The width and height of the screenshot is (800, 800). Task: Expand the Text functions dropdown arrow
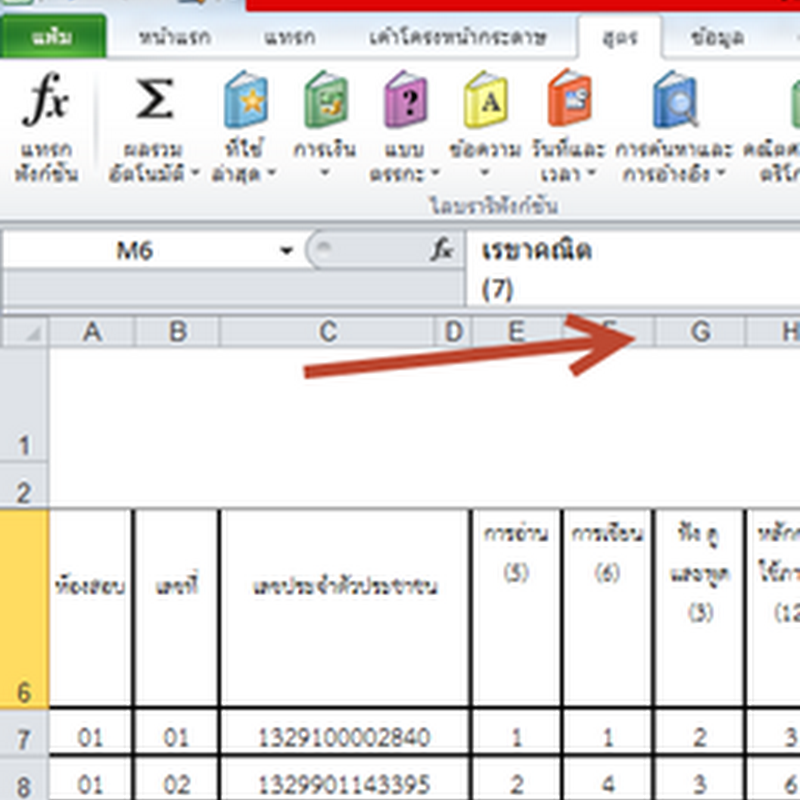click(x=485, y=174)
